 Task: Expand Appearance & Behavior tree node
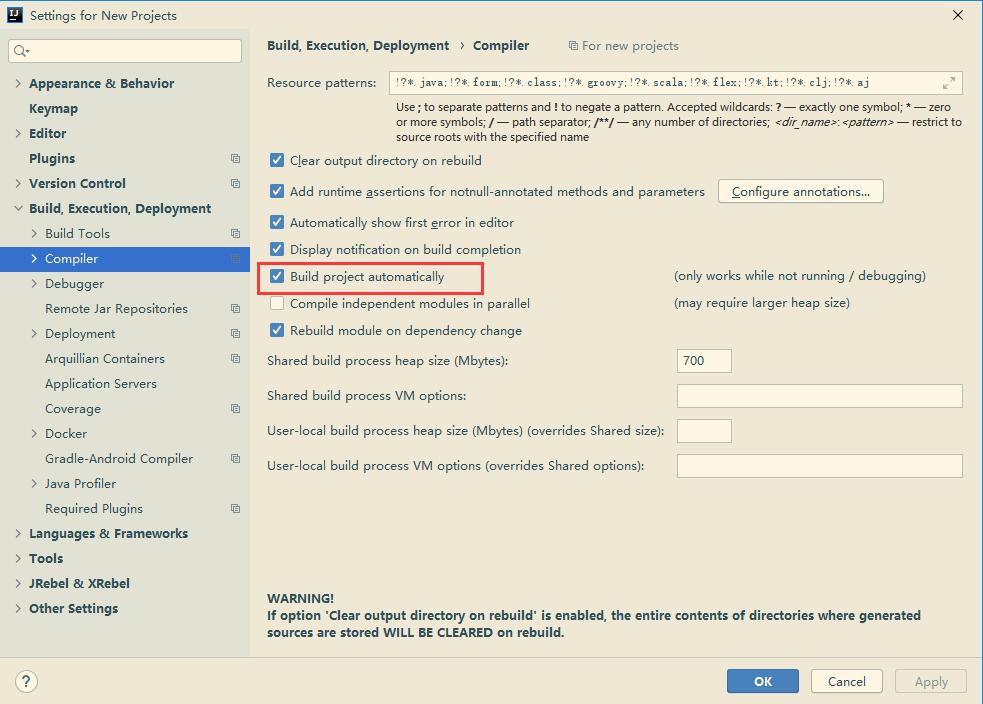click(18, 83)
